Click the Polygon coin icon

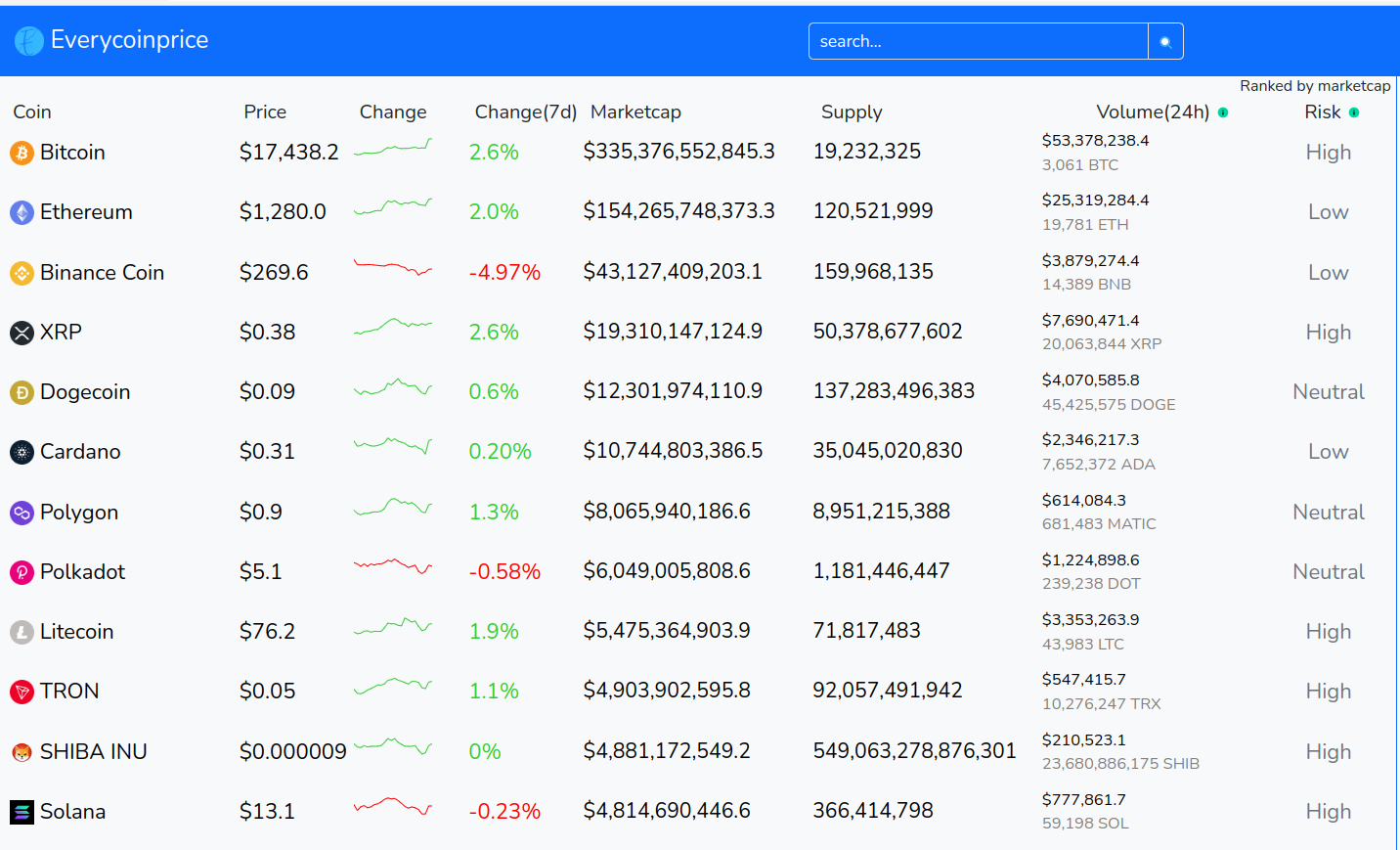22,513
